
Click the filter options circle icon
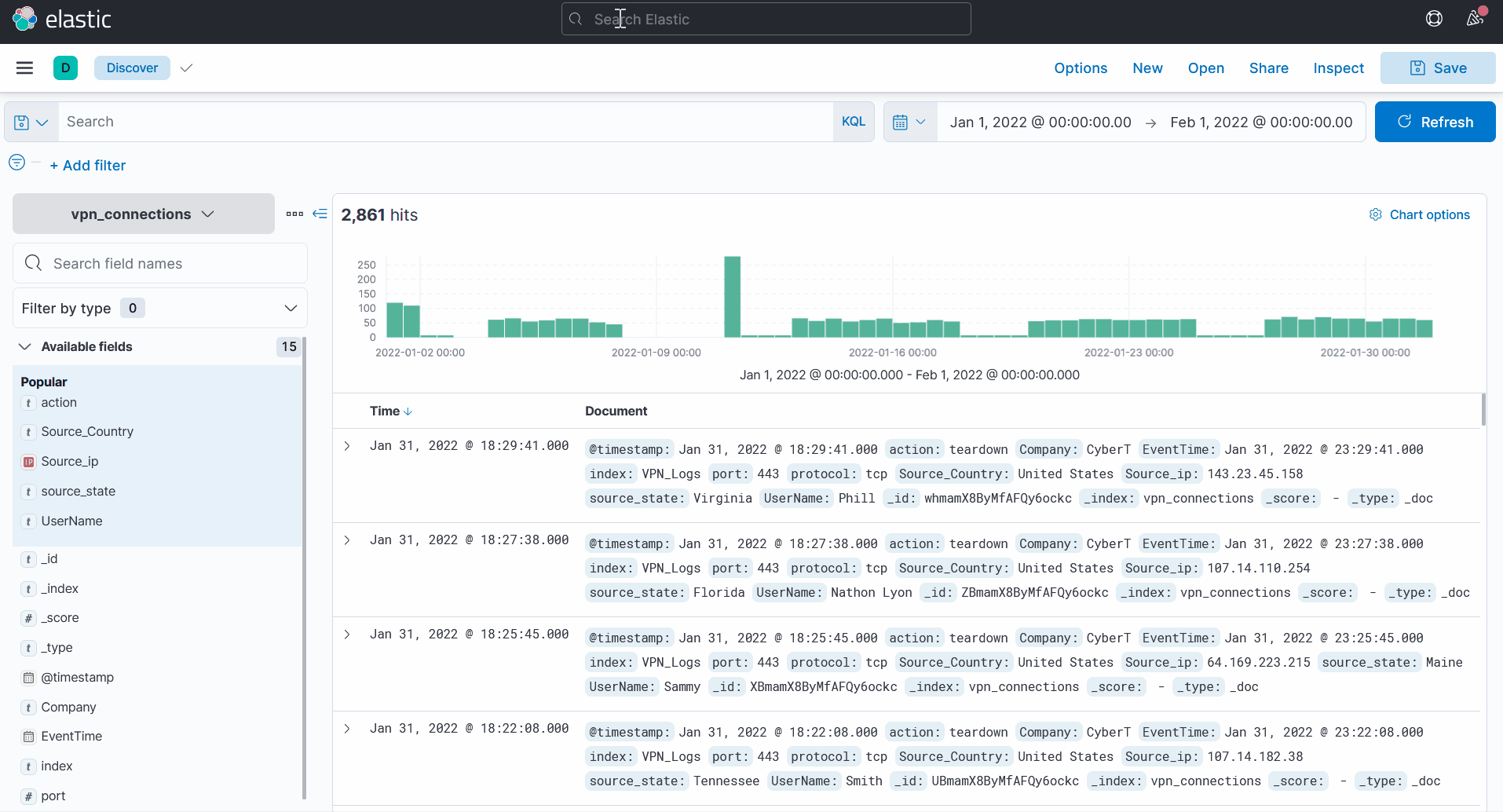tap(16, 163)
